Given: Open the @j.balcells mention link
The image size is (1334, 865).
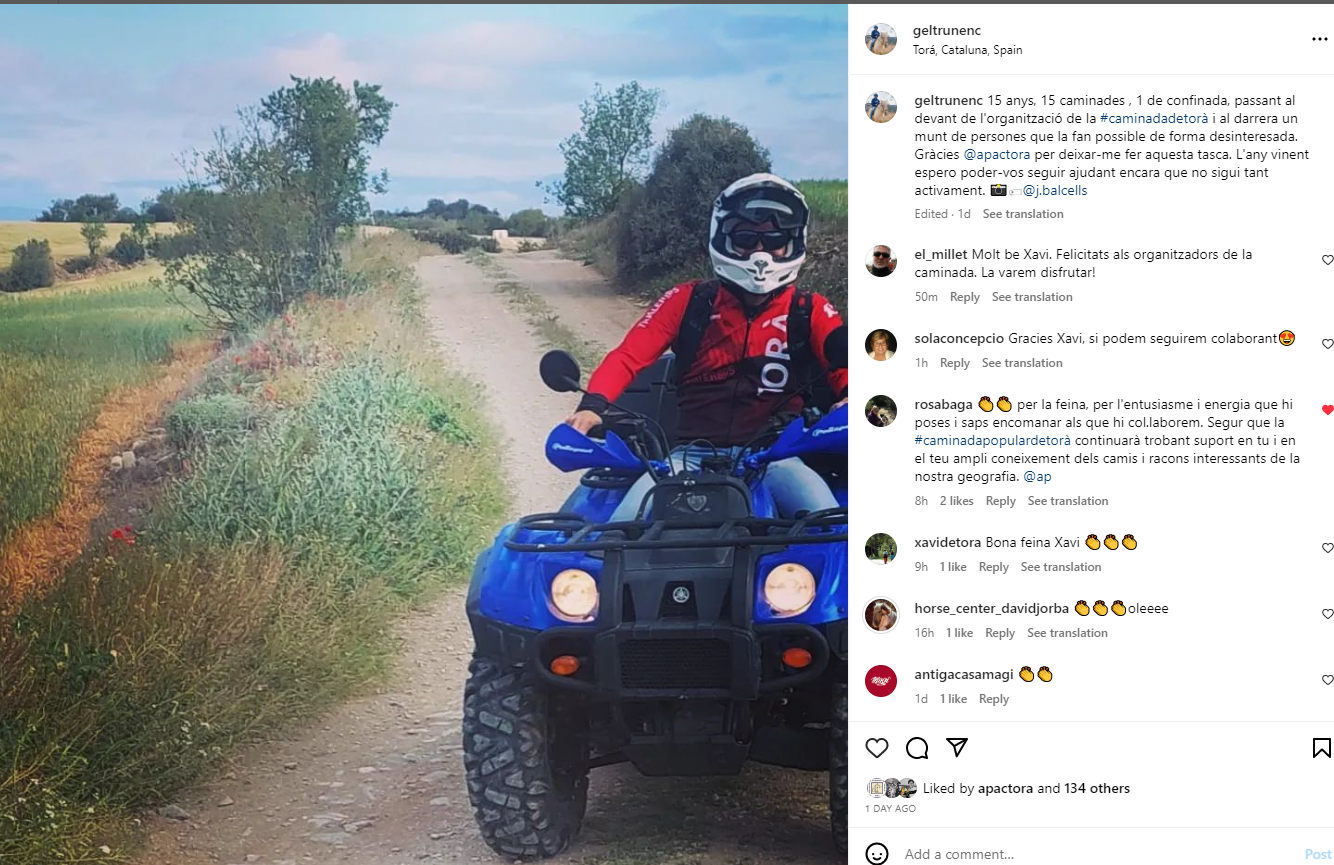Looking at the screenshot, I should tap(1055, 190).
